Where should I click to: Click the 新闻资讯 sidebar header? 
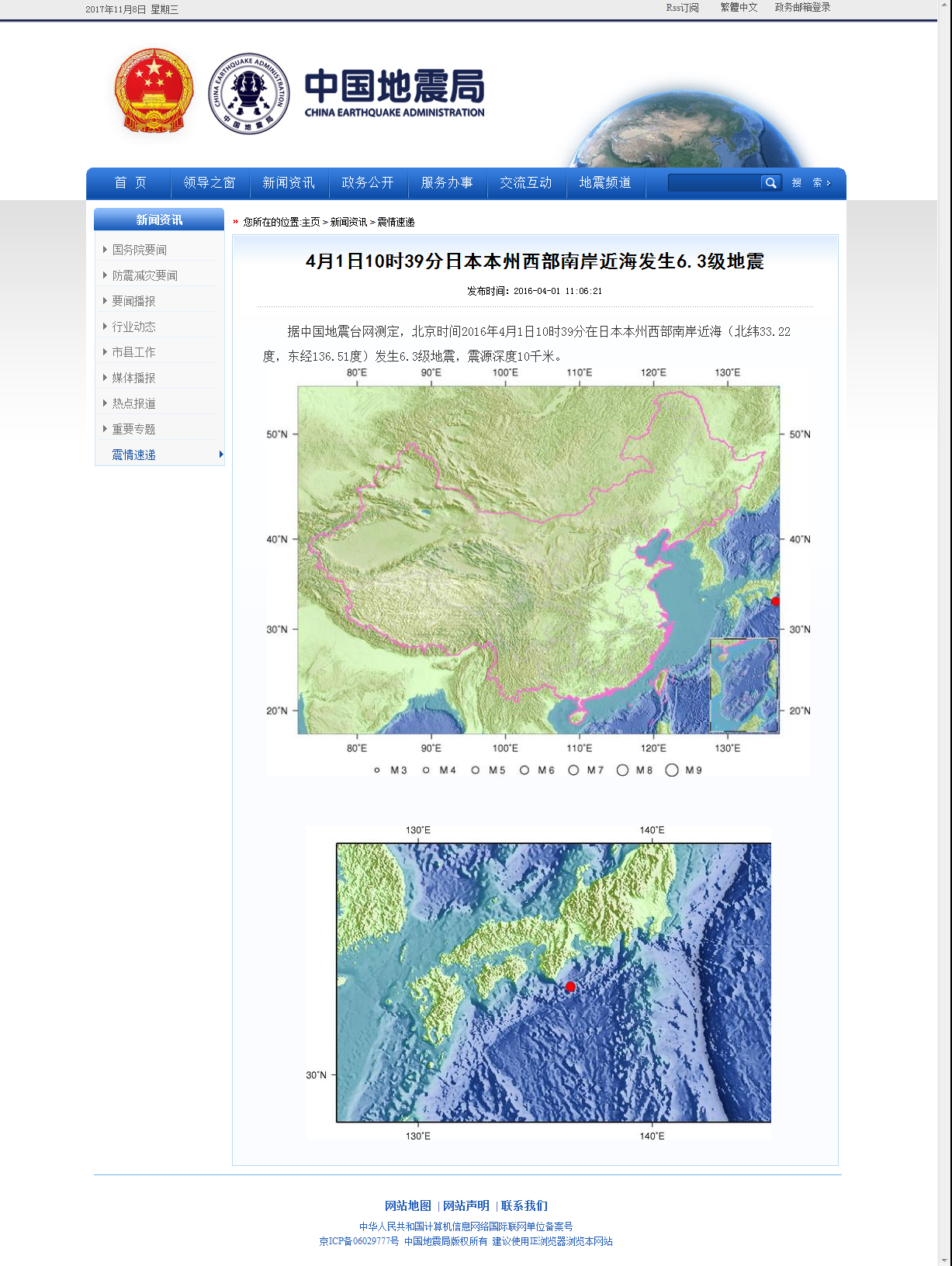(159, 220)
